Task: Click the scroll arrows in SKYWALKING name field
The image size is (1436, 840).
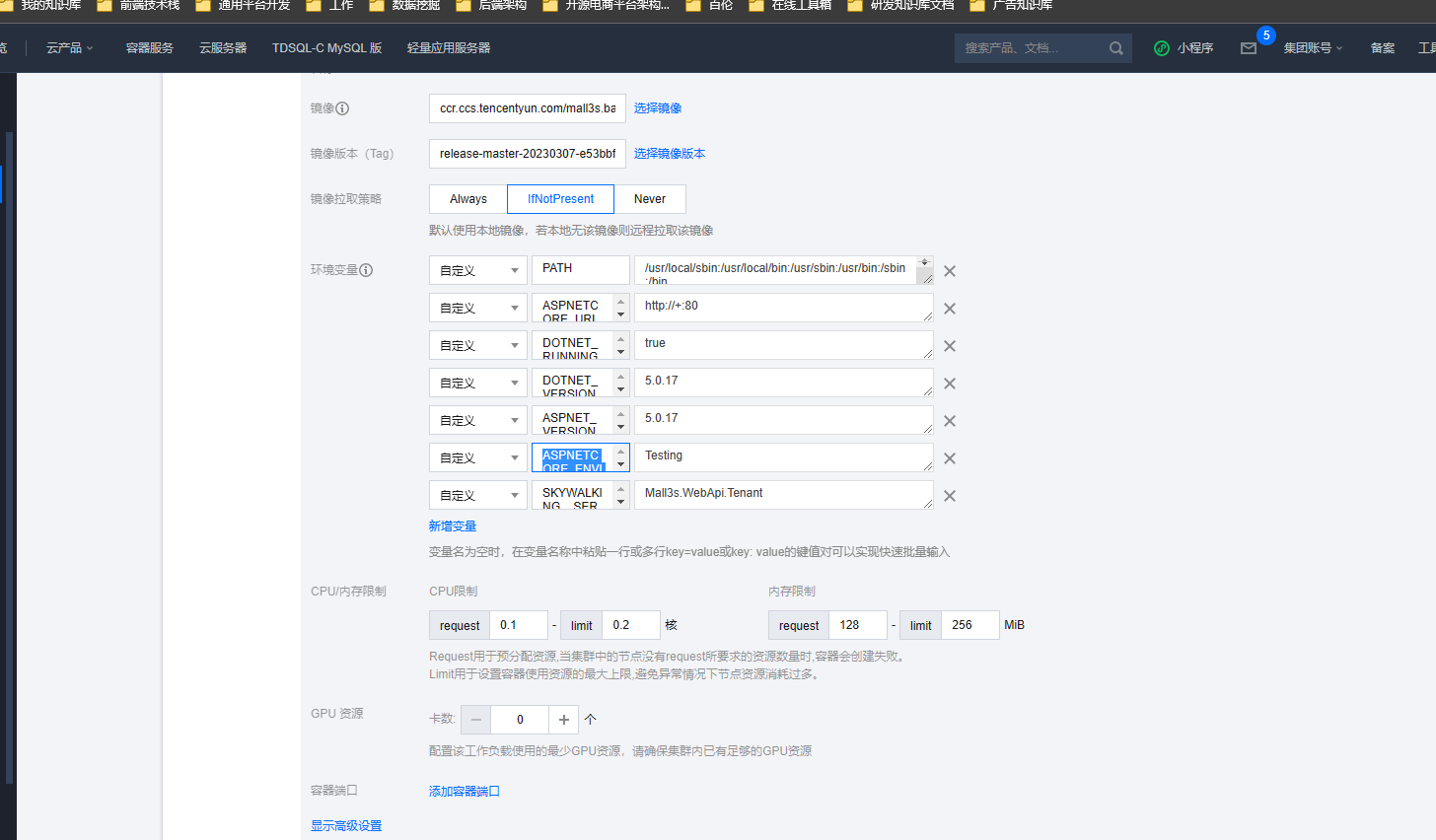Action: tap(620, 495)
